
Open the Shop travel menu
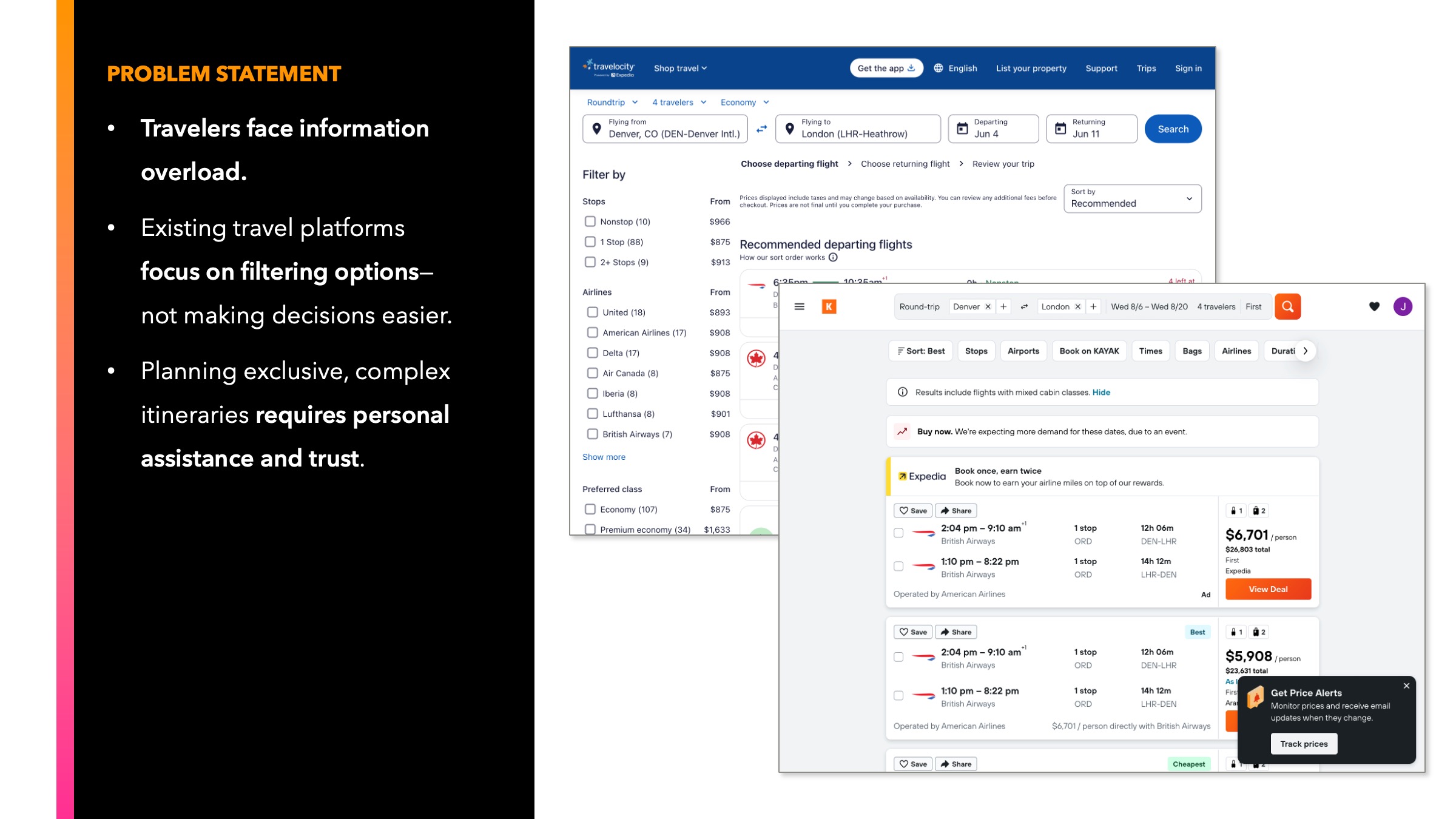(680, 68)
